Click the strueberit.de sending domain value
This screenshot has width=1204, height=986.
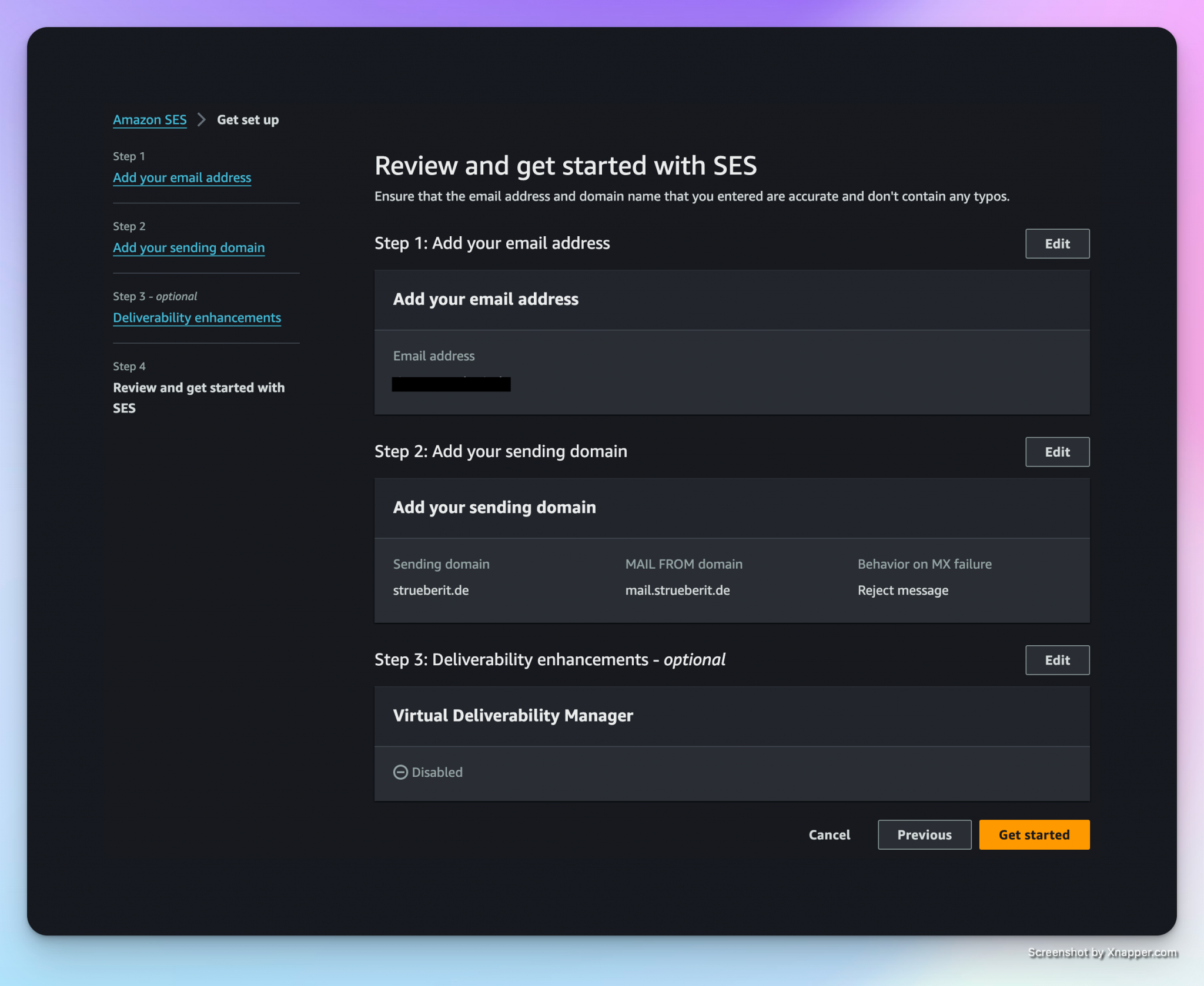(x=430, y=590)
